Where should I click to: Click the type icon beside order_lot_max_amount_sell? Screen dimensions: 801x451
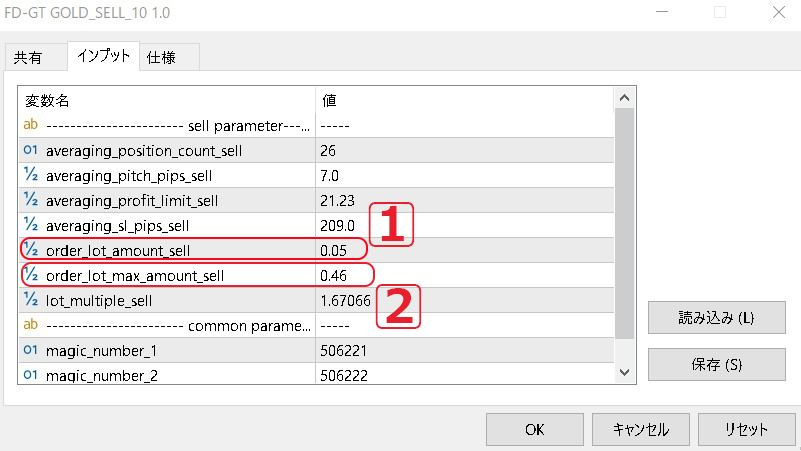[x=30, y=275]
